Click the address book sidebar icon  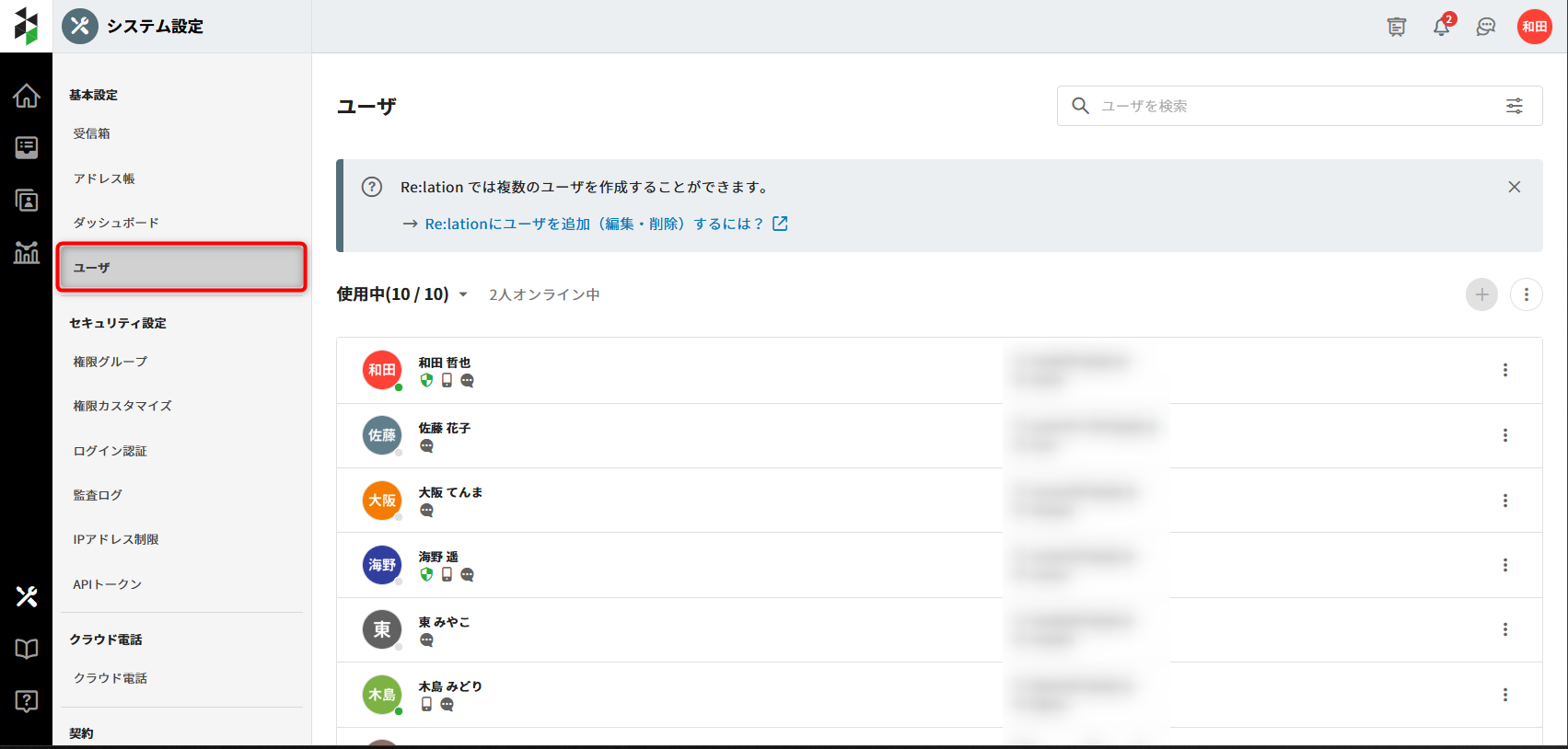[26, 200]
